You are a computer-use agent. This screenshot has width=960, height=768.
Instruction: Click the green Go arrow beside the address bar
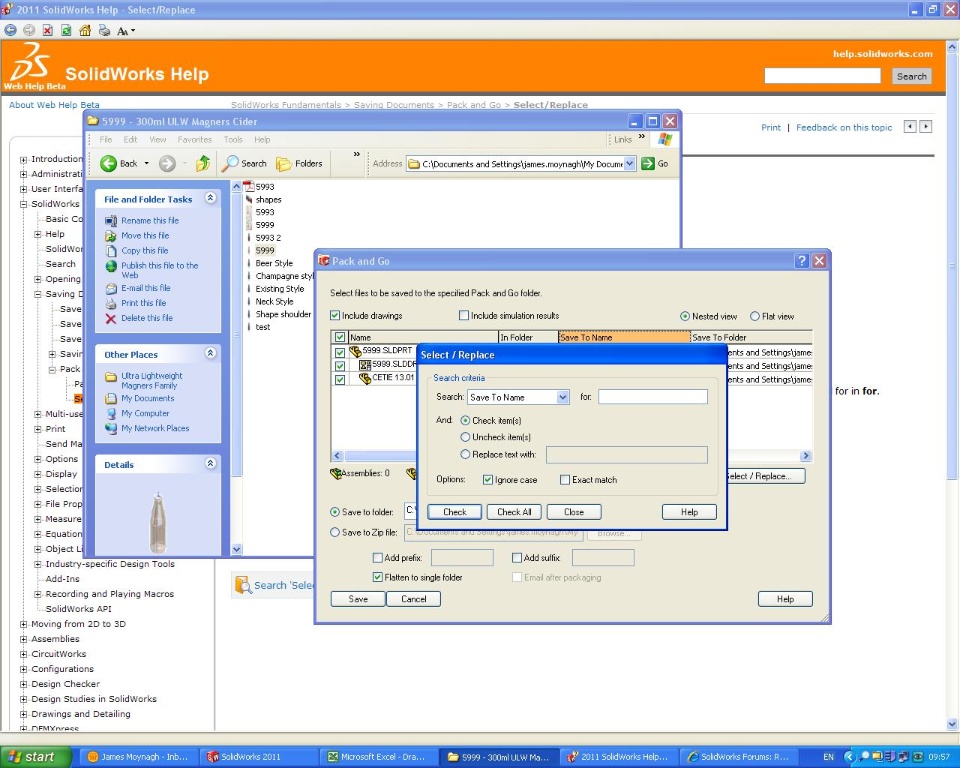pos(648,164)
